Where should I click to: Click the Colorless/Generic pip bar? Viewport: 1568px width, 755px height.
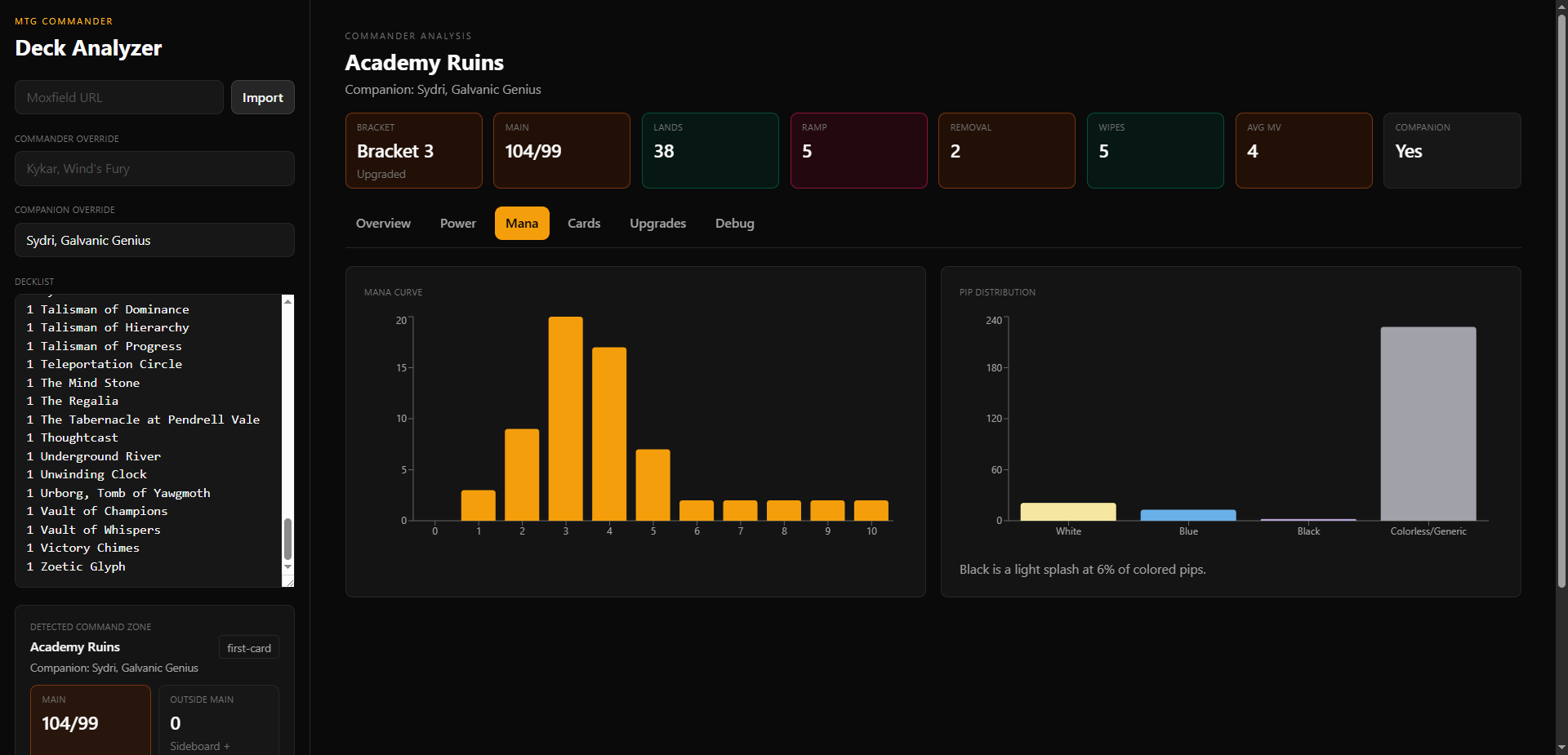[1428, 424]
